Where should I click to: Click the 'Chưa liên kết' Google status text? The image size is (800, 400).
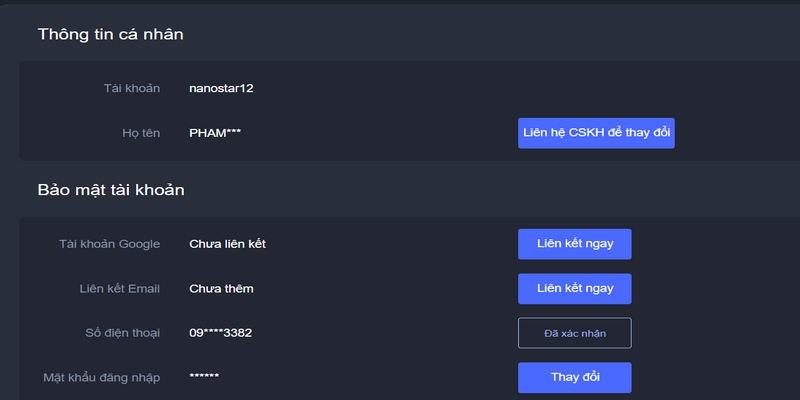tap(227, 244)
